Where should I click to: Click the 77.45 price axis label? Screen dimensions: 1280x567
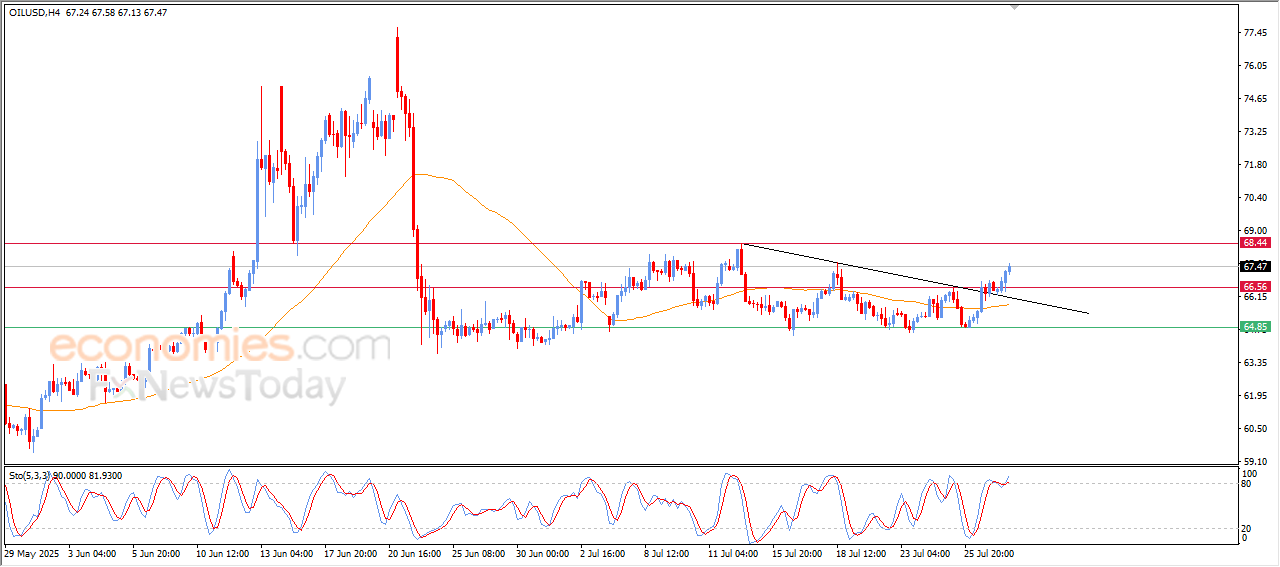click(x=1255, y=33)
